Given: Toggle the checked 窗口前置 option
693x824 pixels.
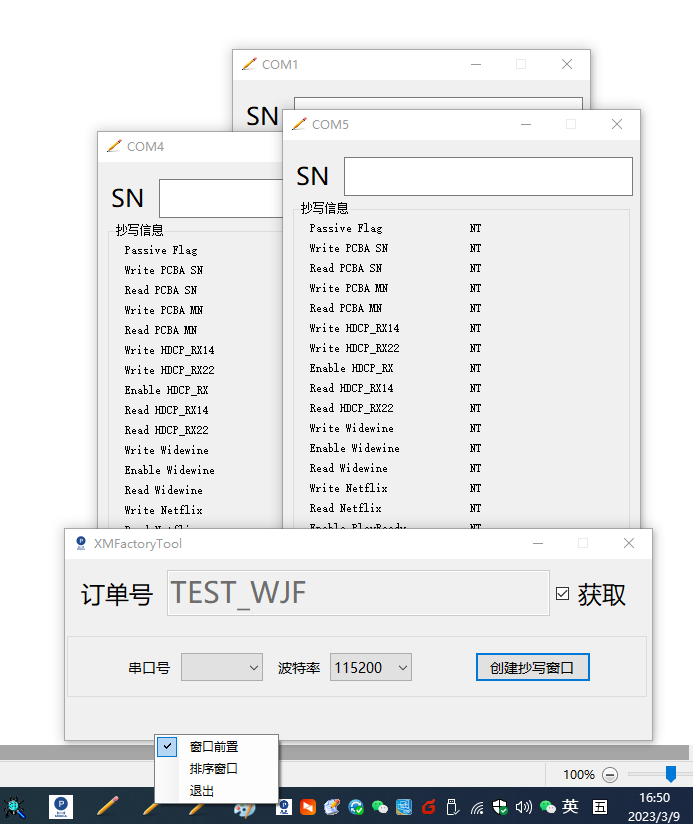Looking at the screenshot, I should [x=213, y=746].
